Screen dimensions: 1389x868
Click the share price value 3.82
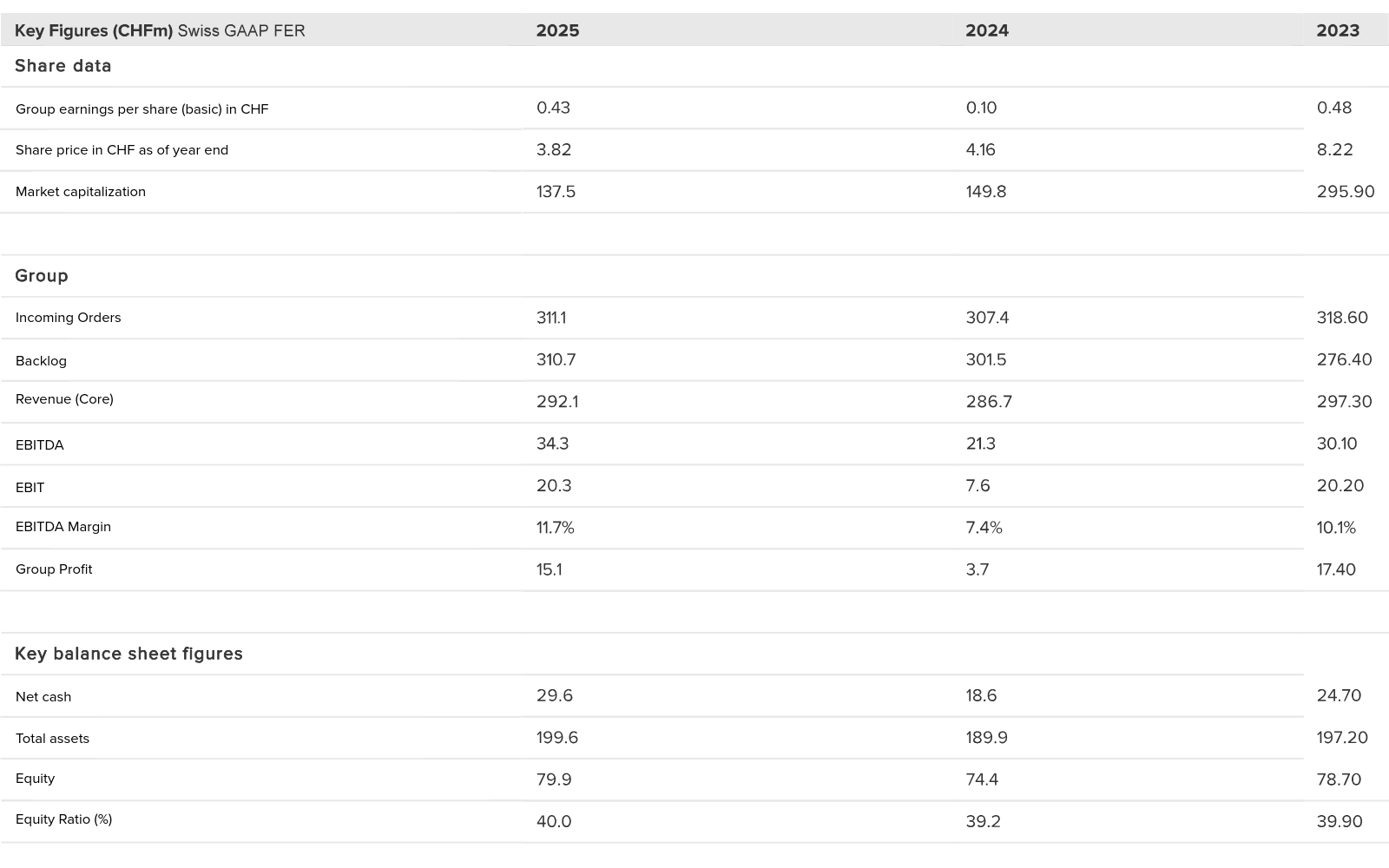[554, 149]
